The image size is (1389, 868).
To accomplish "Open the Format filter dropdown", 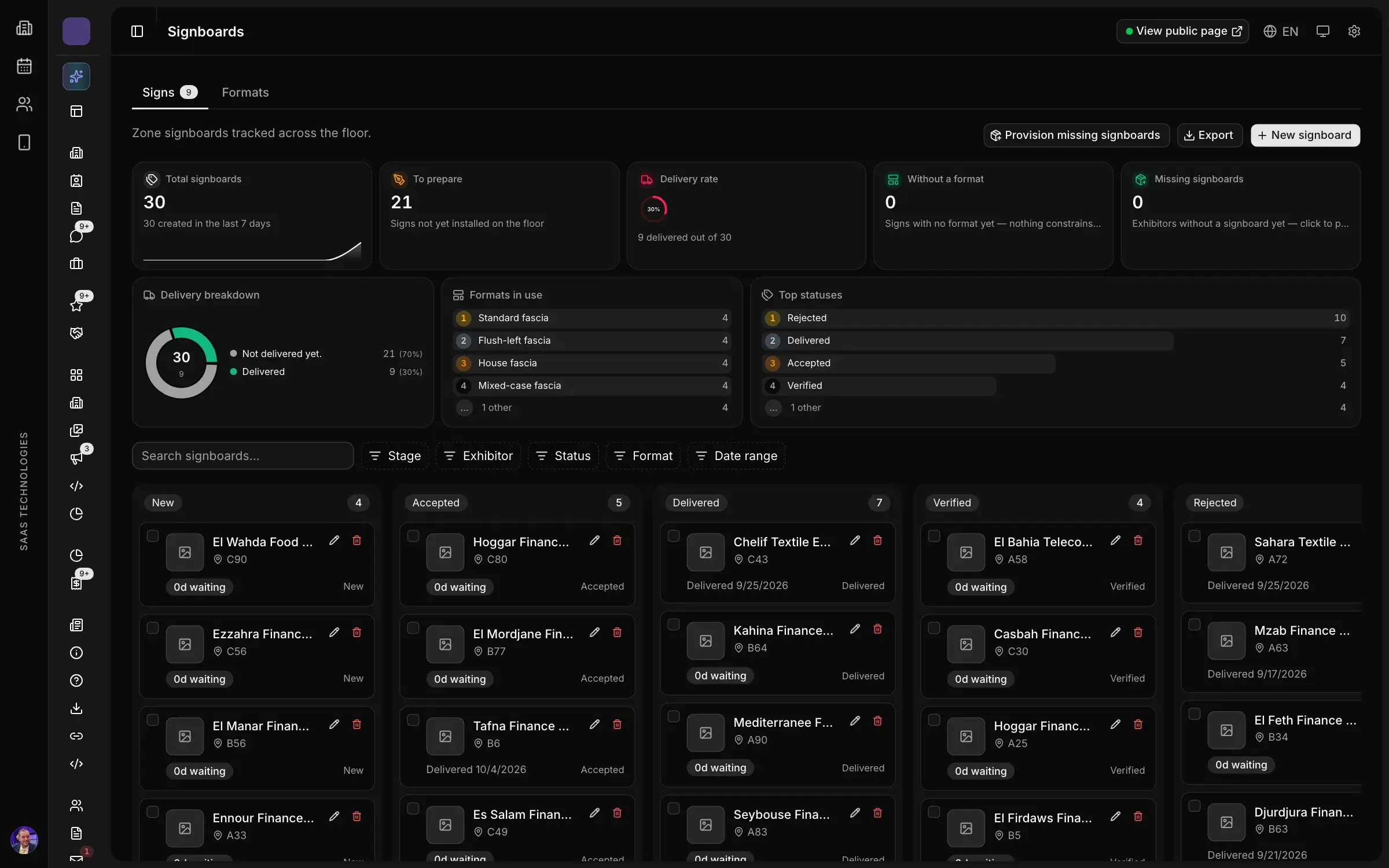I will [x=643, y=456].
